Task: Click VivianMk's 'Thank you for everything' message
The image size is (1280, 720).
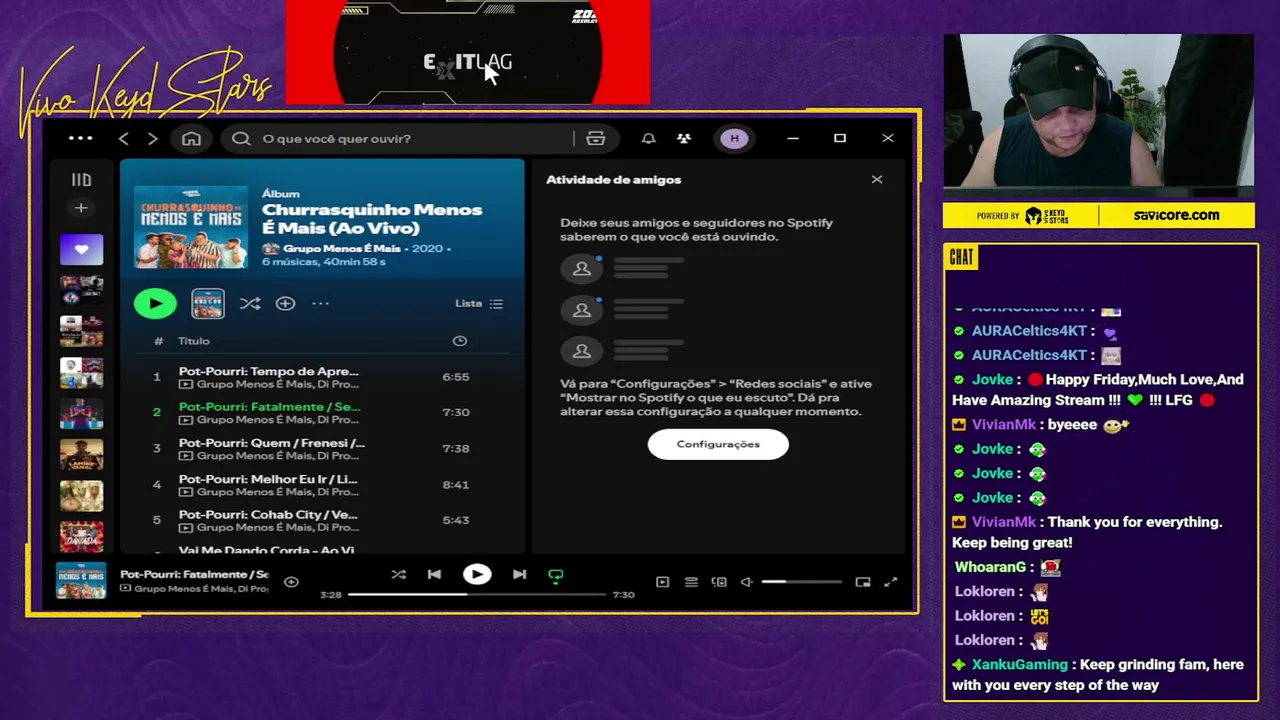Action: (x=1086, y=532)
